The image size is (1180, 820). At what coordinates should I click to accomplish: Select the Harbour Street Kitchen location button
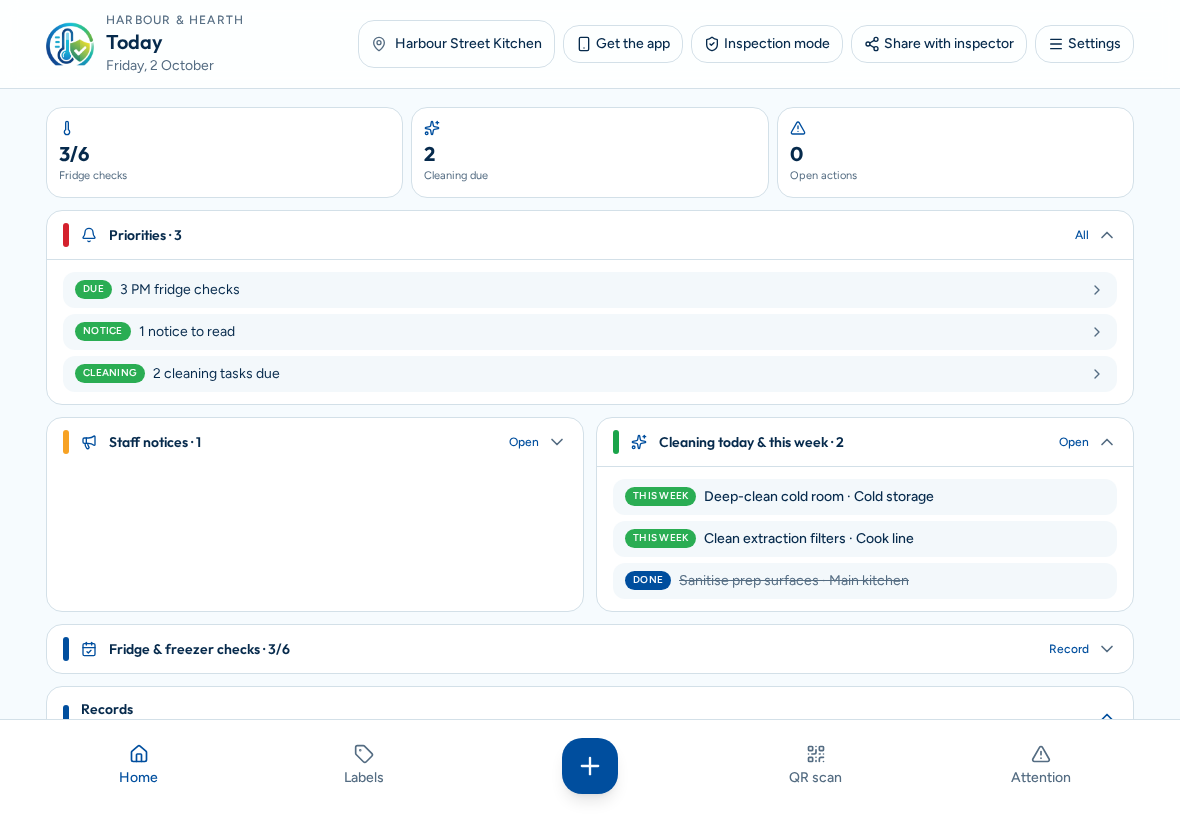tap(456, 44)
